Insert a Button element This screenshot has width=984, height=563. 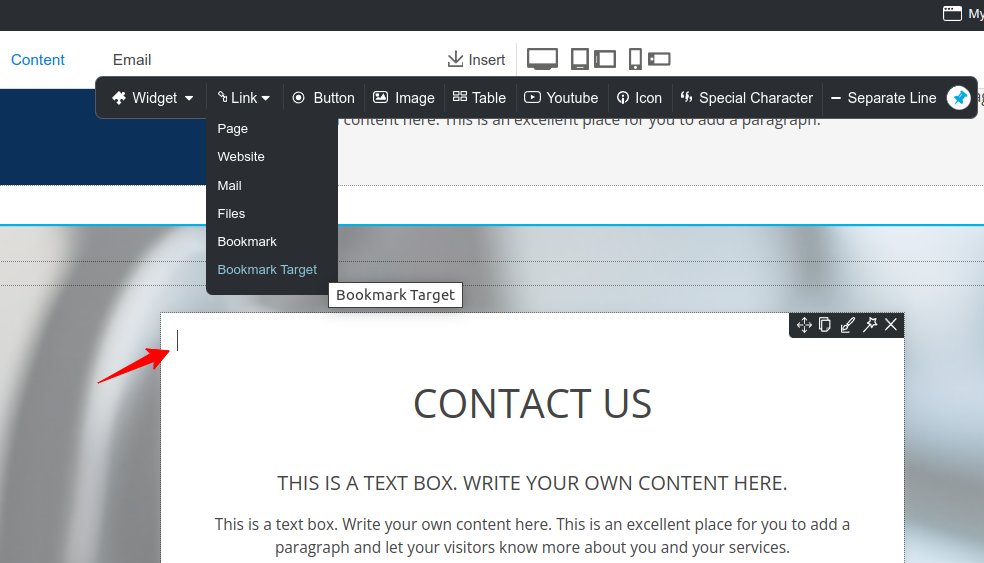coord(324,98)
